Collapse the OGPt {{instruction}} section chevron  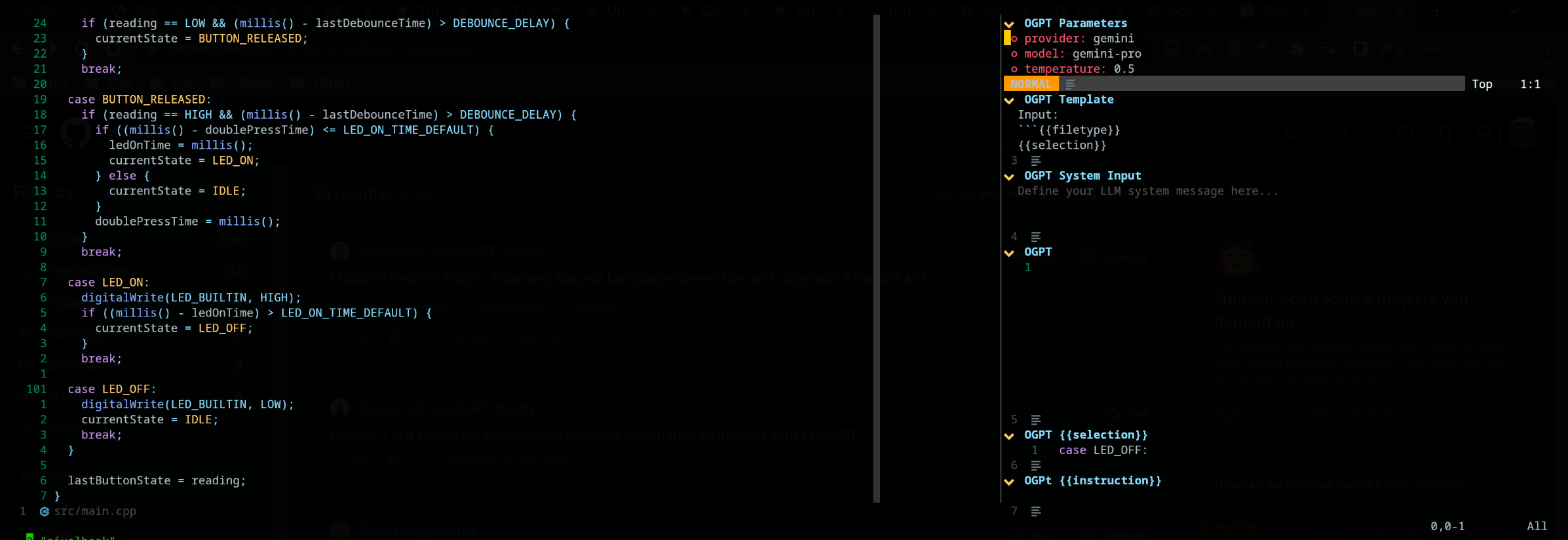[x=1009, y=482]
